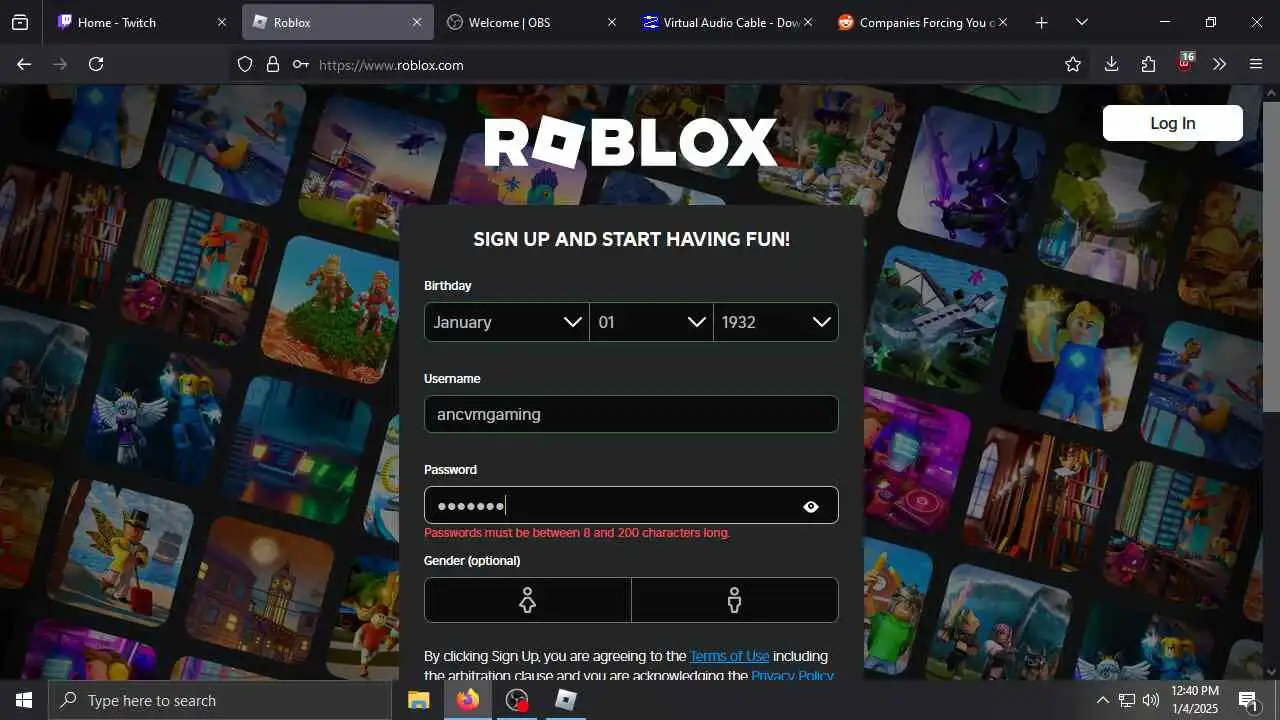
Task: Open File Explorer from taskbar
Action: click(x=419, y=700)
